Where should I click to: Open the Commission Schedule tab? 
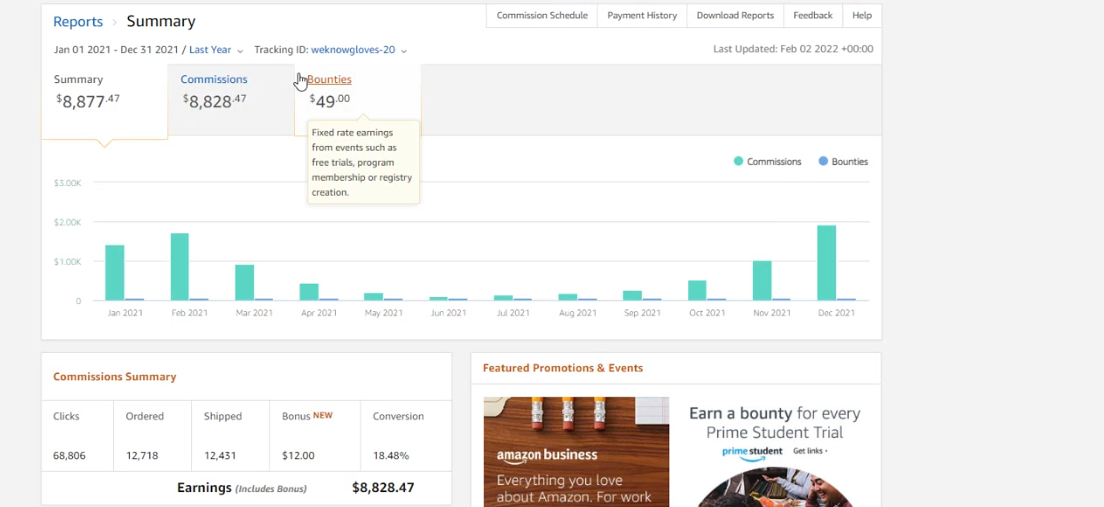(542, 15)
